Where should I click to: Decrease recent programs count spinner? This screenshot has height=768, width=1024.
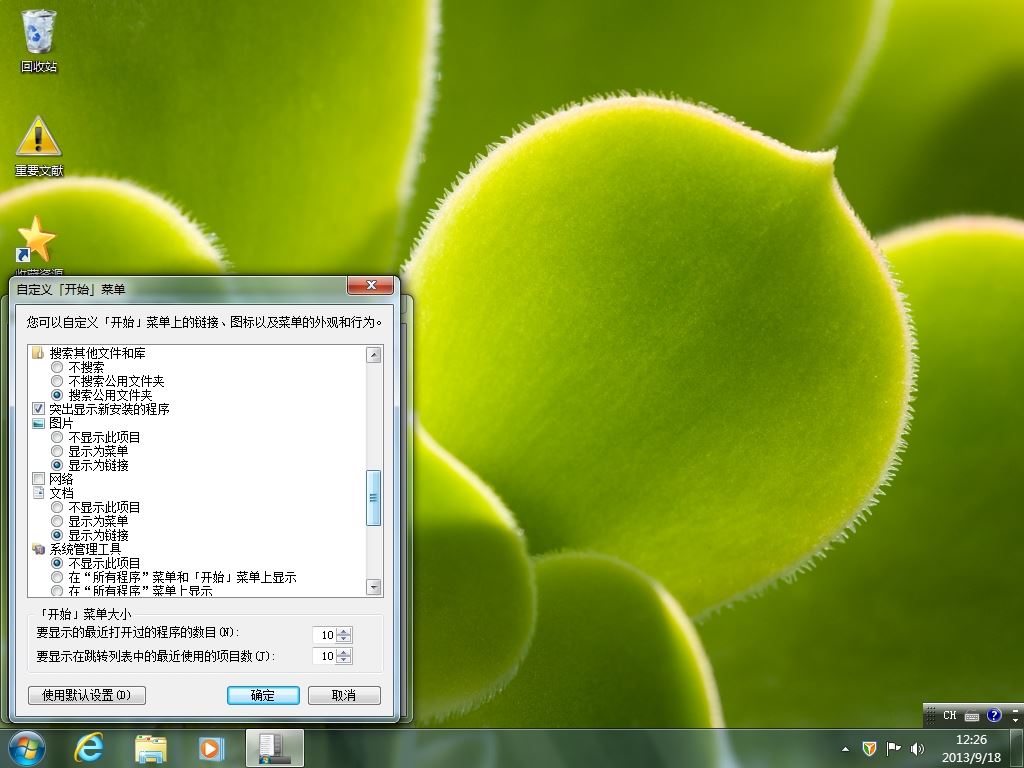pyautogui.click(x=344, y=639)
